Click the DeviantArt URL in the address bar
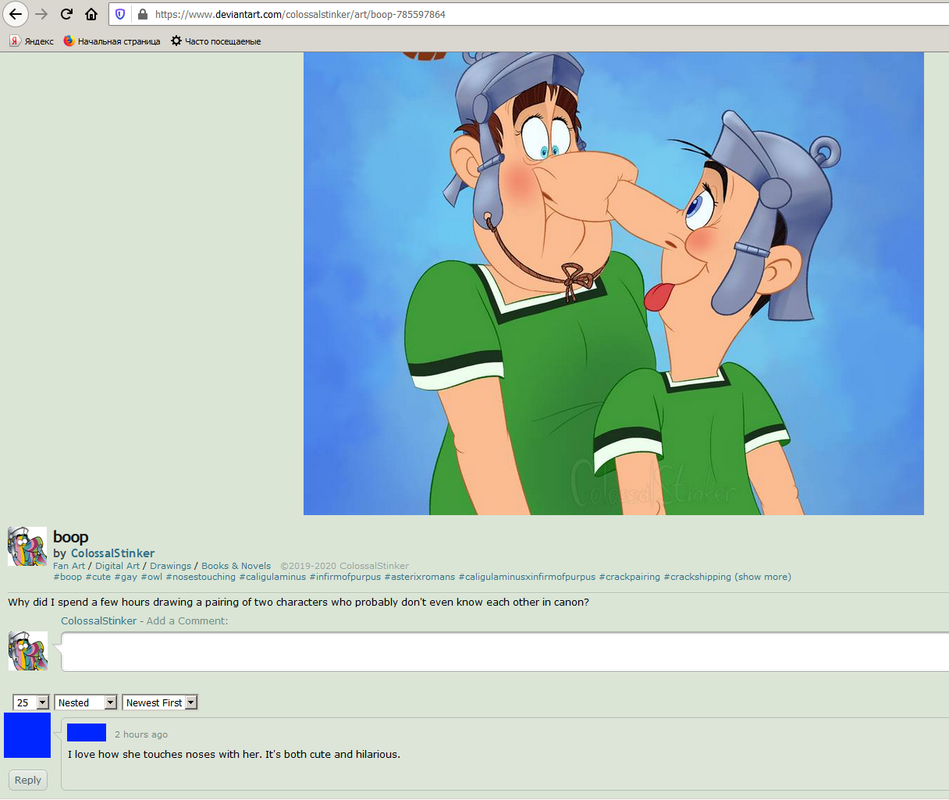Image resolution: width=949 pixels, height=800 pixels. (300, 14)
